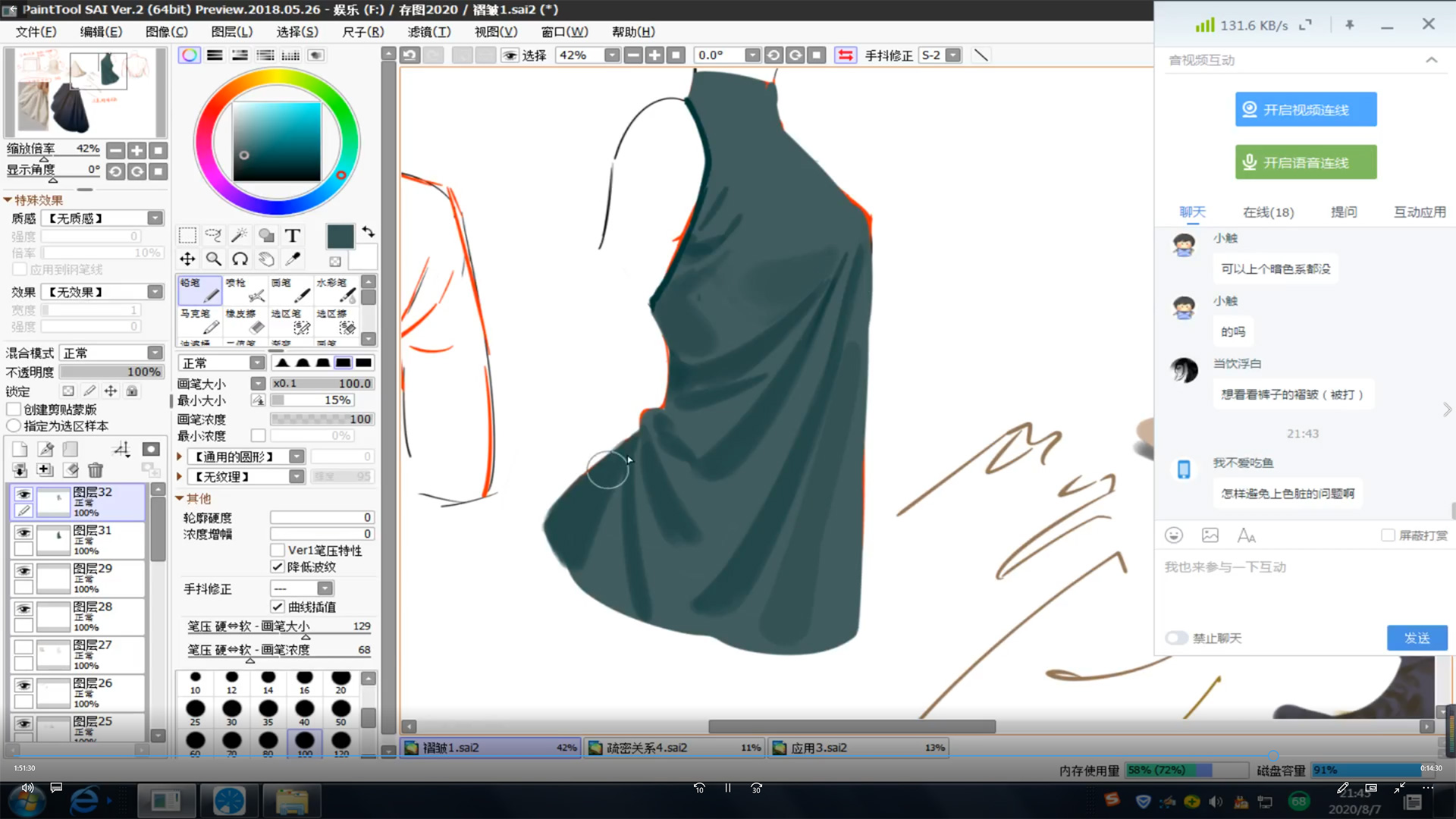The image size is (1456, 819).
Task: Switch to document tab 疏密关系4.sai2
Action: 675,748
